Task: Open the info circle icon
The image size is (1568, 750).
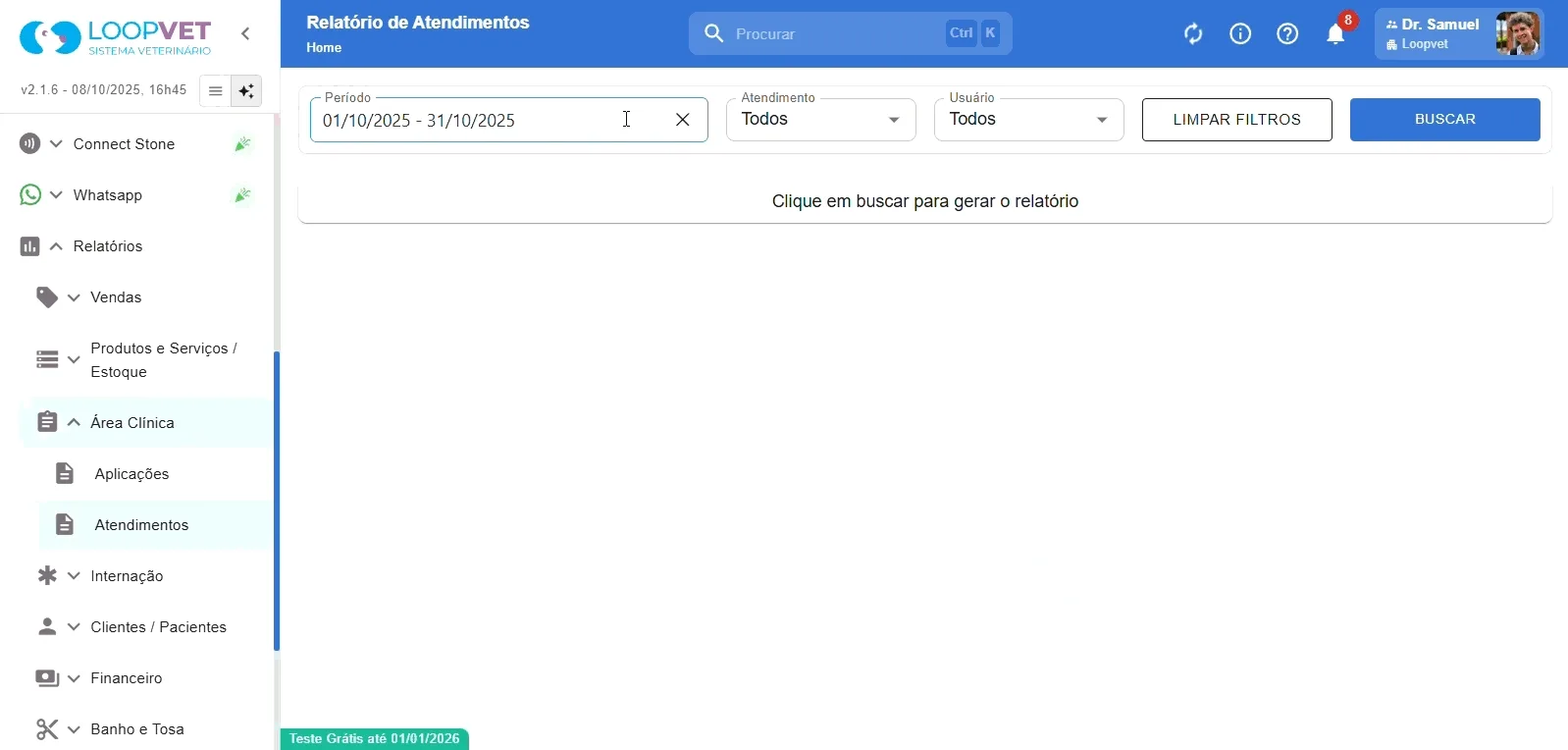Action: pyautogui.click(x=1240, y=34)
